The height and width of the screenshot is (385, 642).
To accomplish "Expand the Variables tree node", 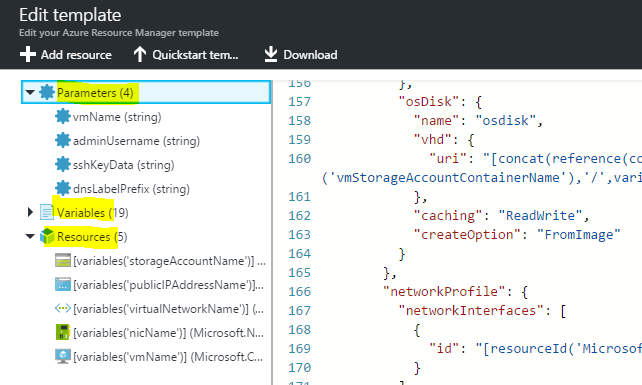I will tap(30, 212).
